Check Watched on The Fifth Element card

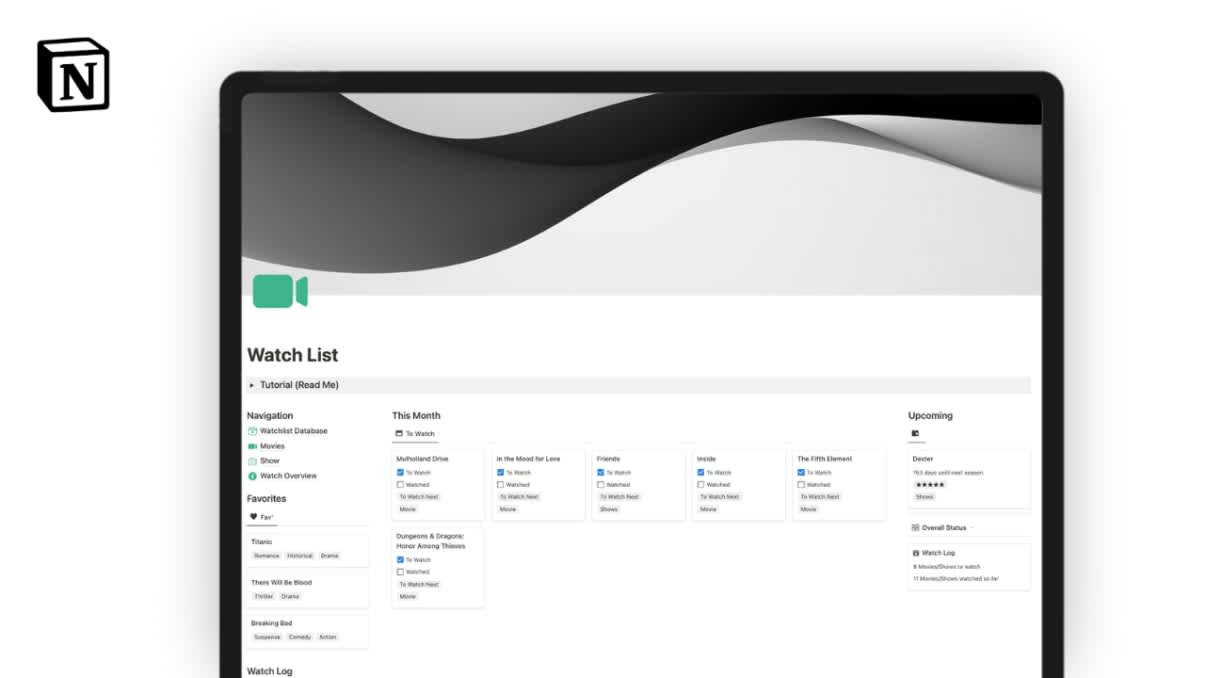point(801,485)
